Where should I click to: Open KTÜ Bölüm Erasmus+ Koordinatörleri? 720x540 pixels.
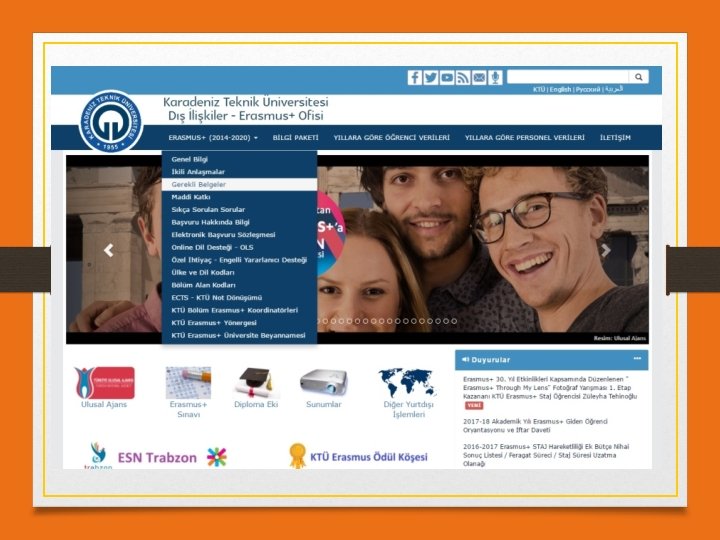(x=239, y=310)
